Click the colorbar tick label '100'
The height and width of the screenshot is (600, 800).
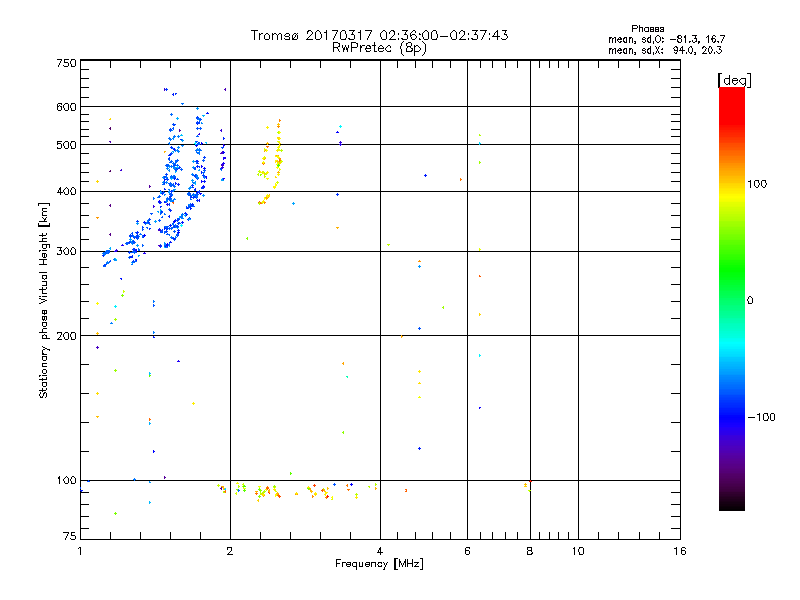click(x=757, y=184)
